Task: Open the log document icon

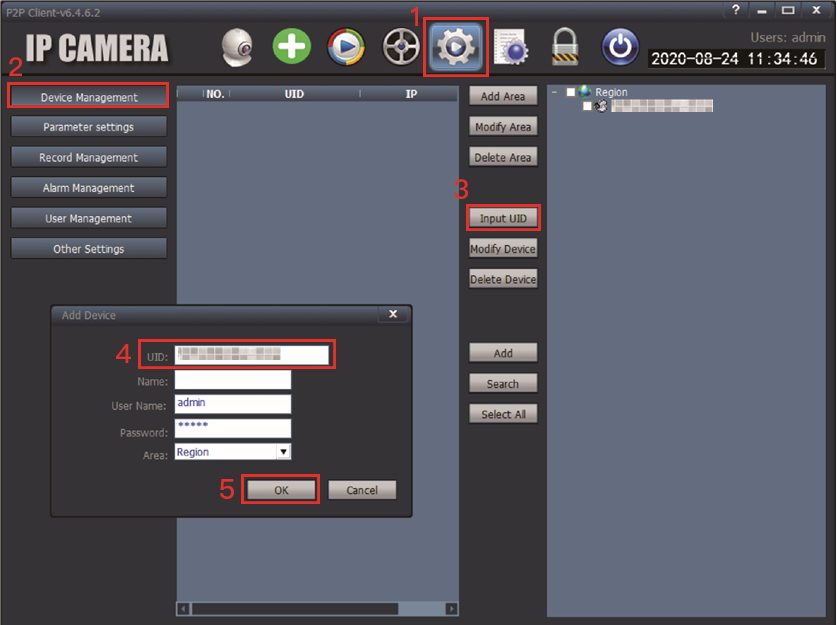Action: [511, 48]
